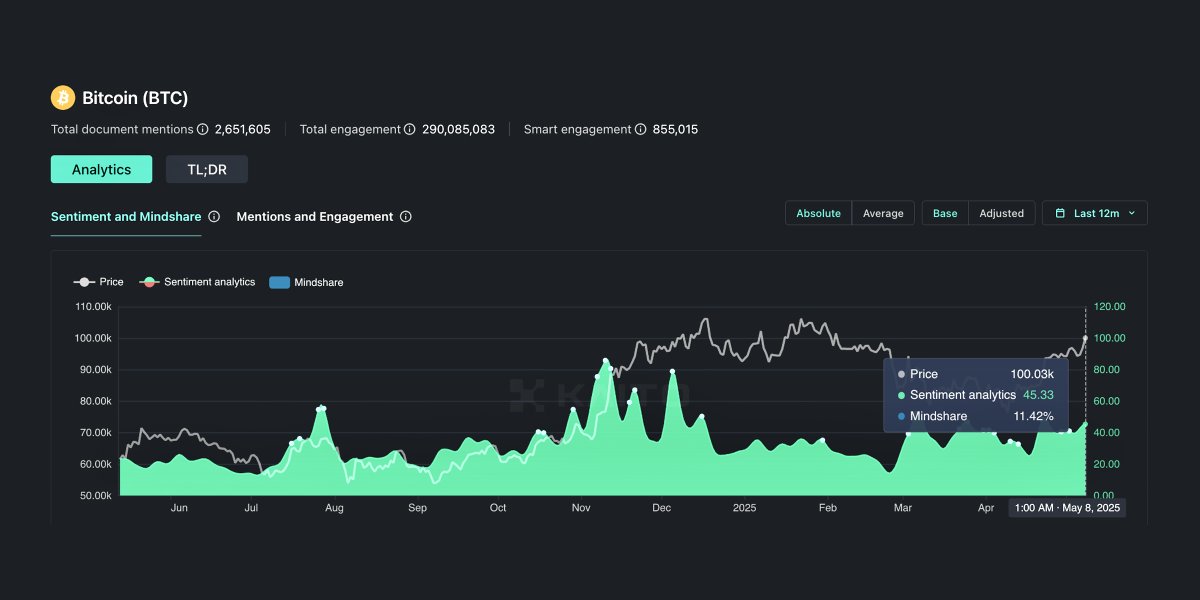
Task: Click the calendar icon in date range selector
Action: (1060, 213)
